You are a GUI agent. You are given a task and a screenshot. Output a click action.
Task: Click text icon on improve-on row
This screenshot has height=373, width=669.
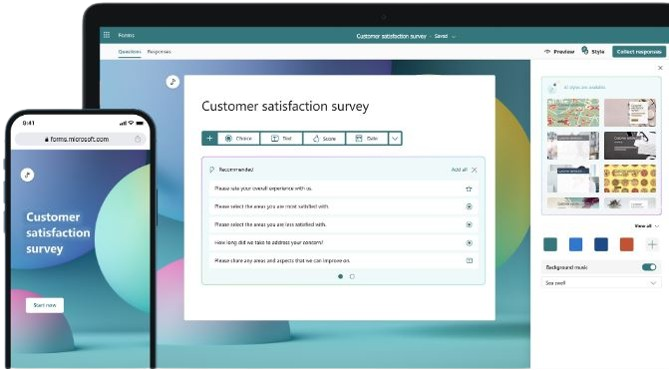coord(469,260)
